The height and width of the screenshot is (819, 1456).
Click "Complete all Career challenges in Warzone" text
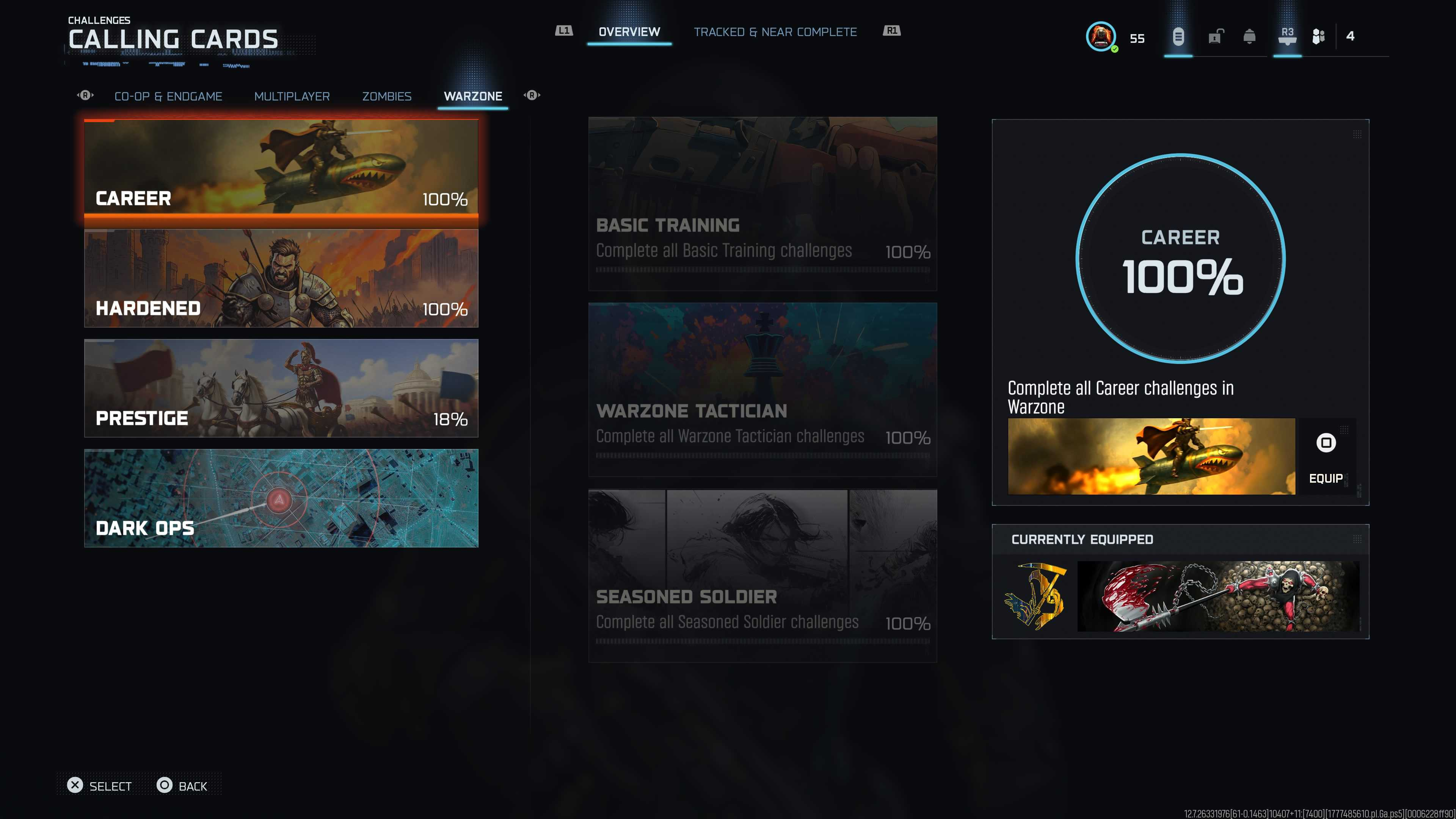(x=1120, y=397)
